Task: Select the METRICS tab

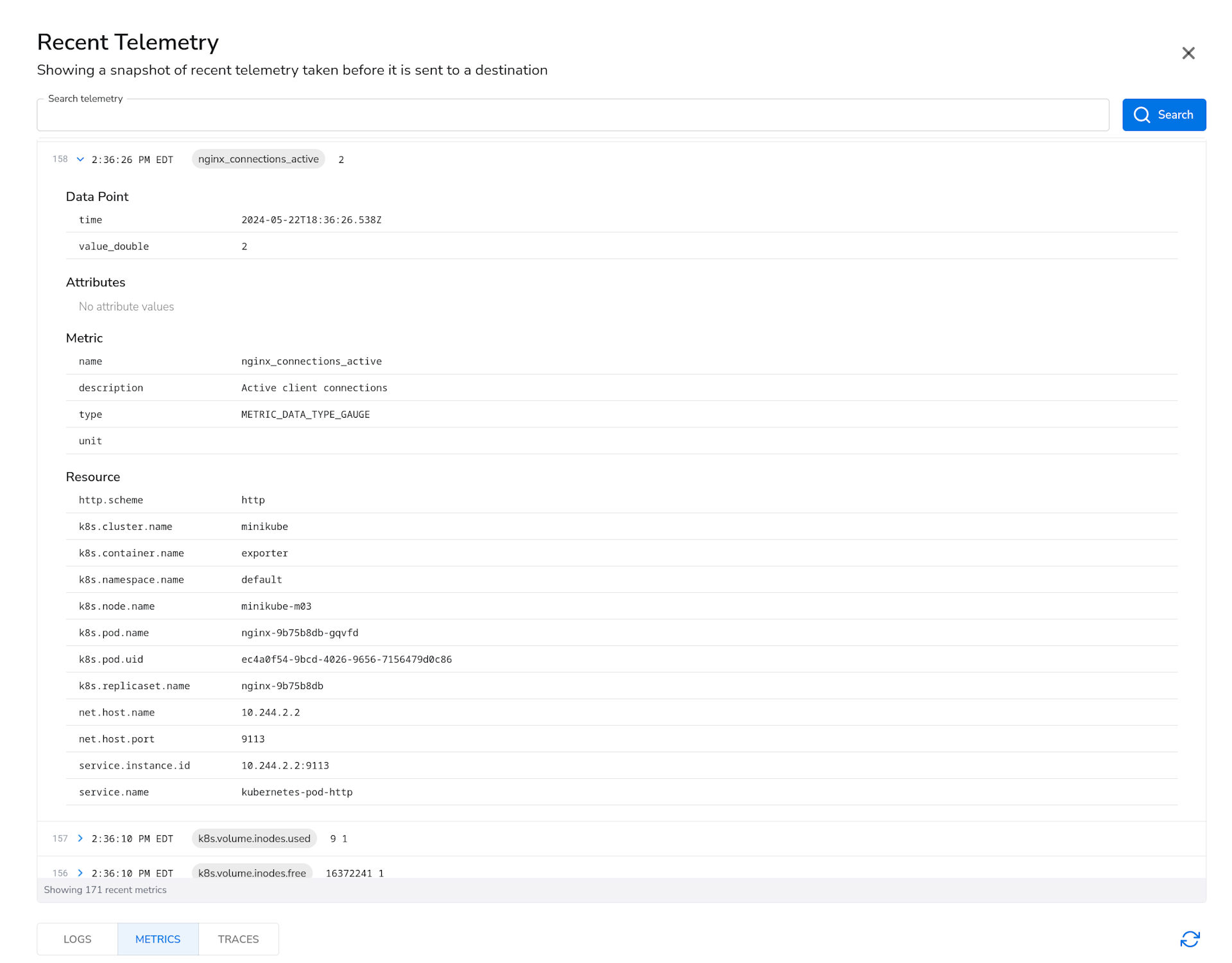Action: point(157,939)
